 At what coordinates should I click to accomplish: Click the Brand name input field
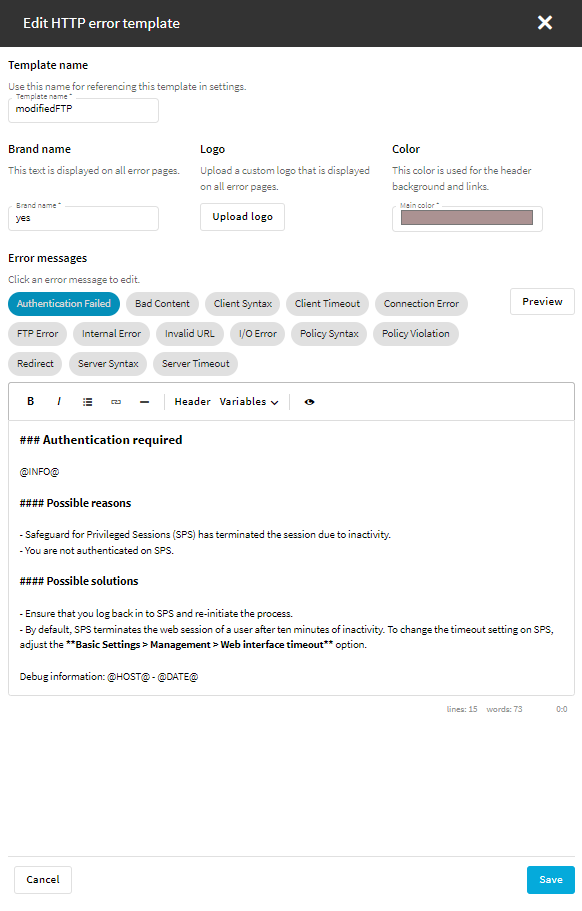84,218
